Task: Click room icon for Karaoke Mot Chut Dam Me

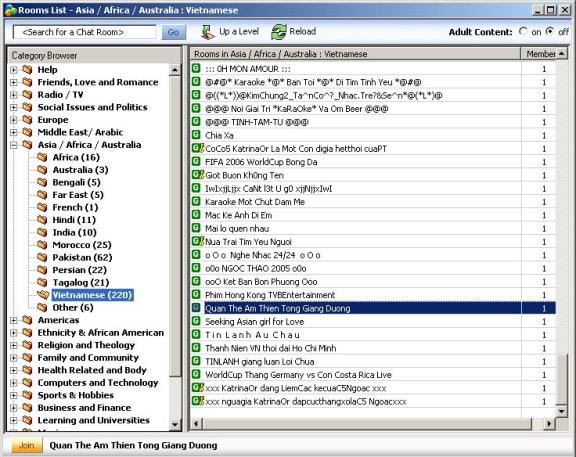Action: click(x=196, y=201)
